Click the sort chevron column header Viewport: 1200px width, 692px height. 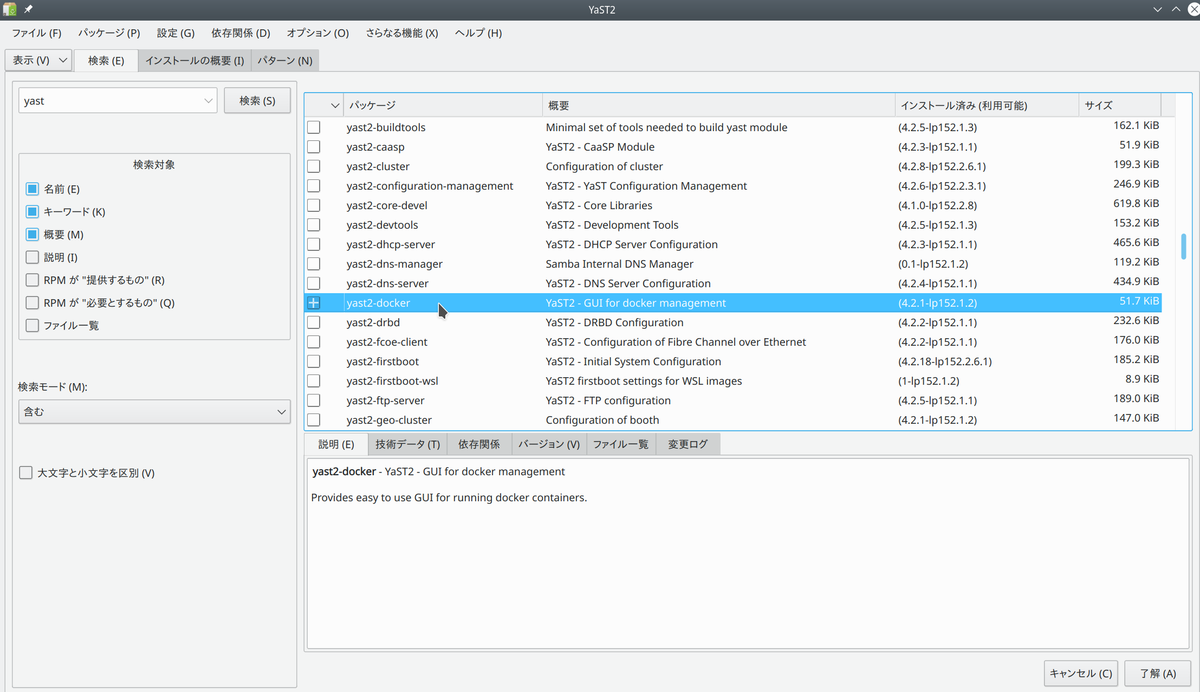(x=336, y=105)
